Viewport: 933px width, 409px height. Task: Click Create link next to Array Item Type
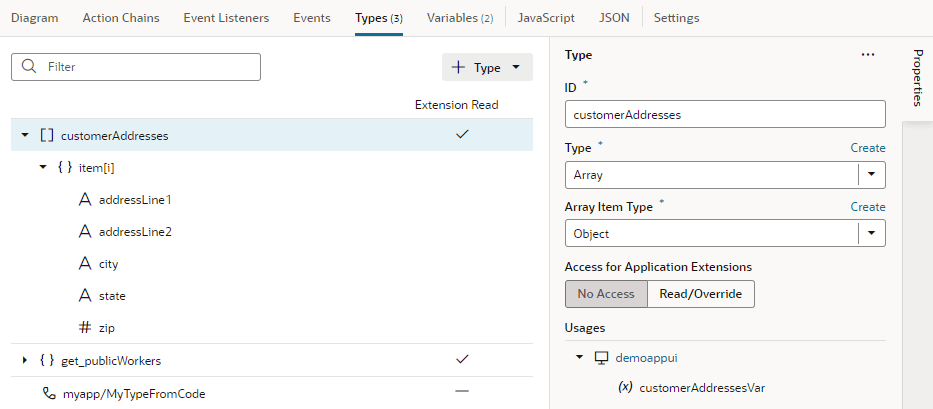point(868,207)
